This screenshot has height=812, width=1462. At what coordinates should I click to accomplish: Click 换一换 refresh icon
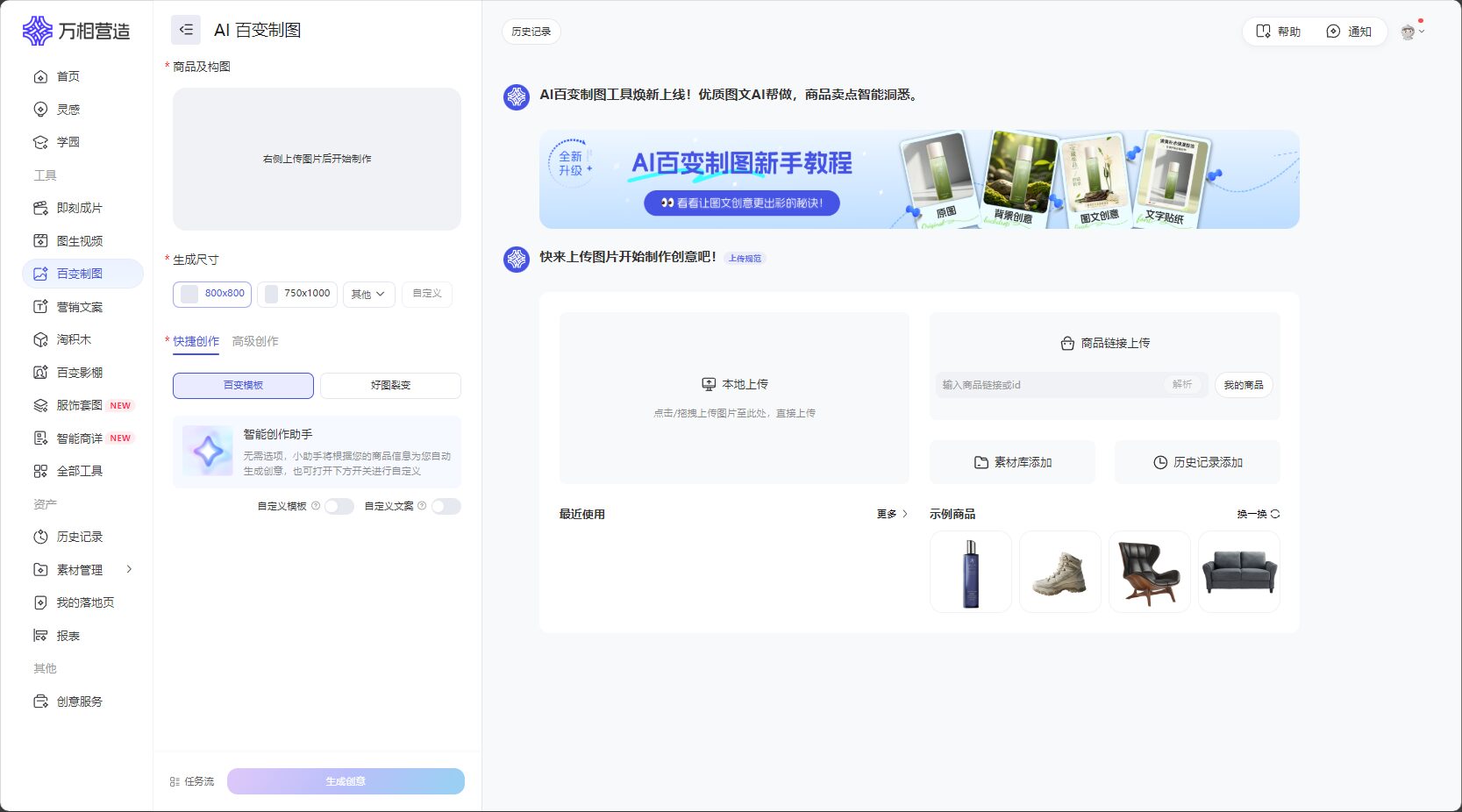coord(1275,515)
